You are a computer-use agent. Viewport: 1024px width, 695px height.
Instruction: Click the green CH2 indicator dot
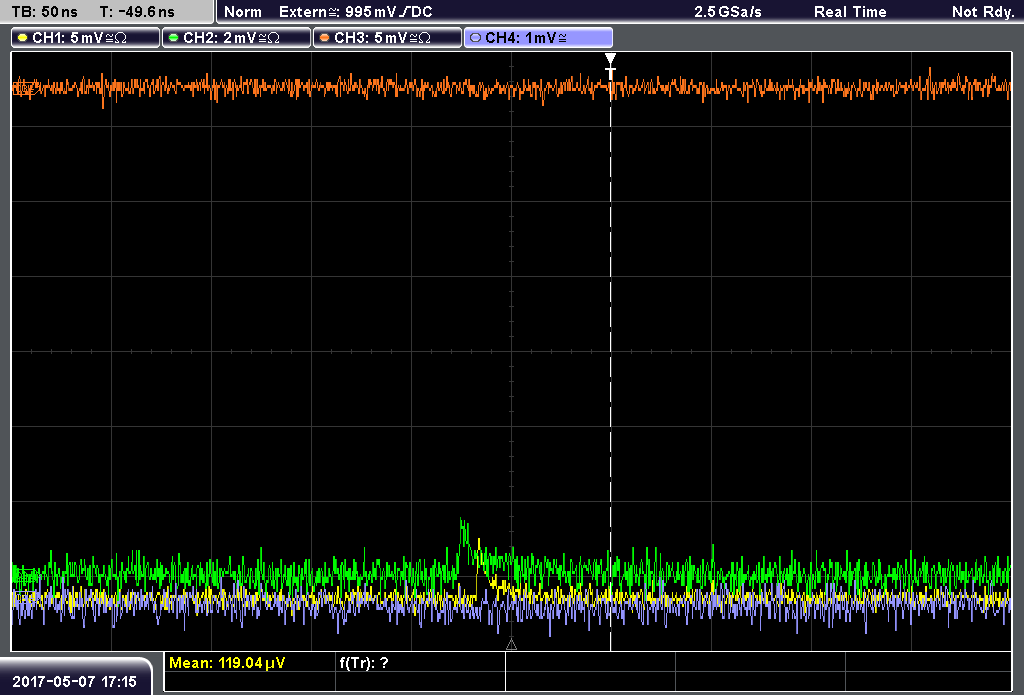click(174, 38)
